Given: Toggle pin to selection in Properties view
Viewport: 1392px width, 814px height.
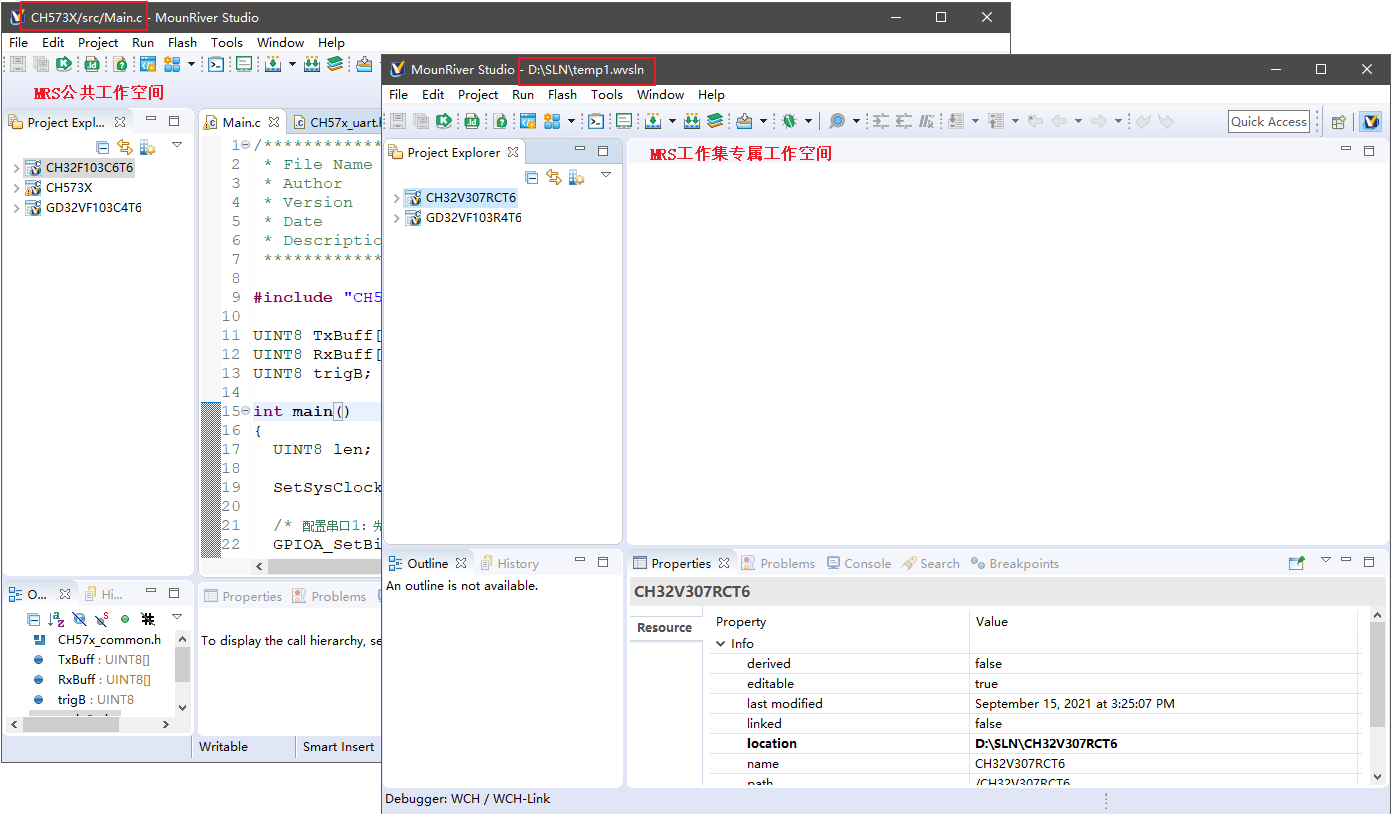Looking at the screenshot, I should coord(1297,563).
